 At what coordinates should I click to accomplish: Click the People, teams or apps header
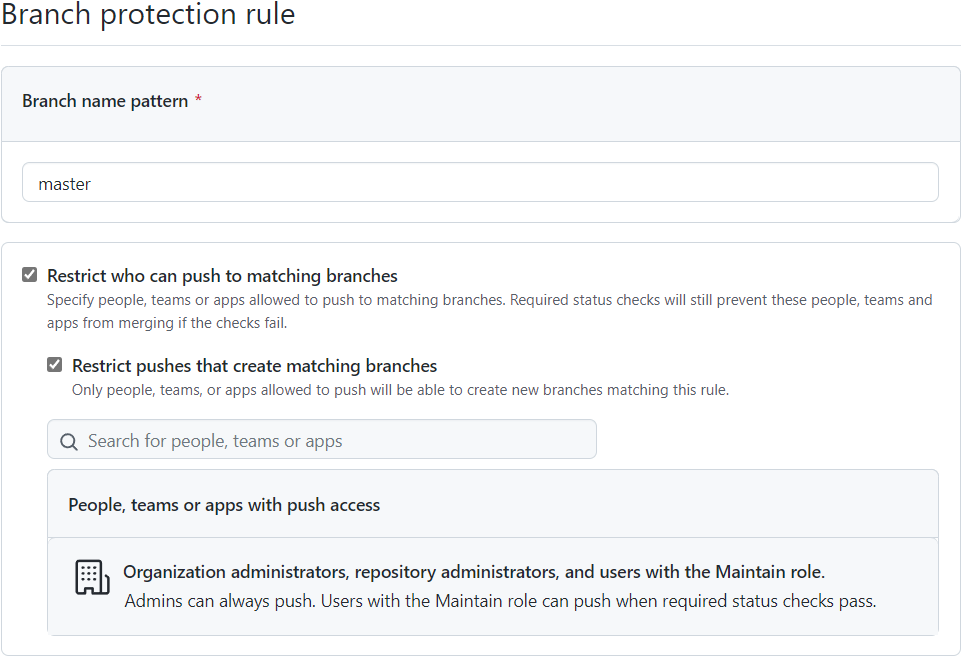click(224, 505)
